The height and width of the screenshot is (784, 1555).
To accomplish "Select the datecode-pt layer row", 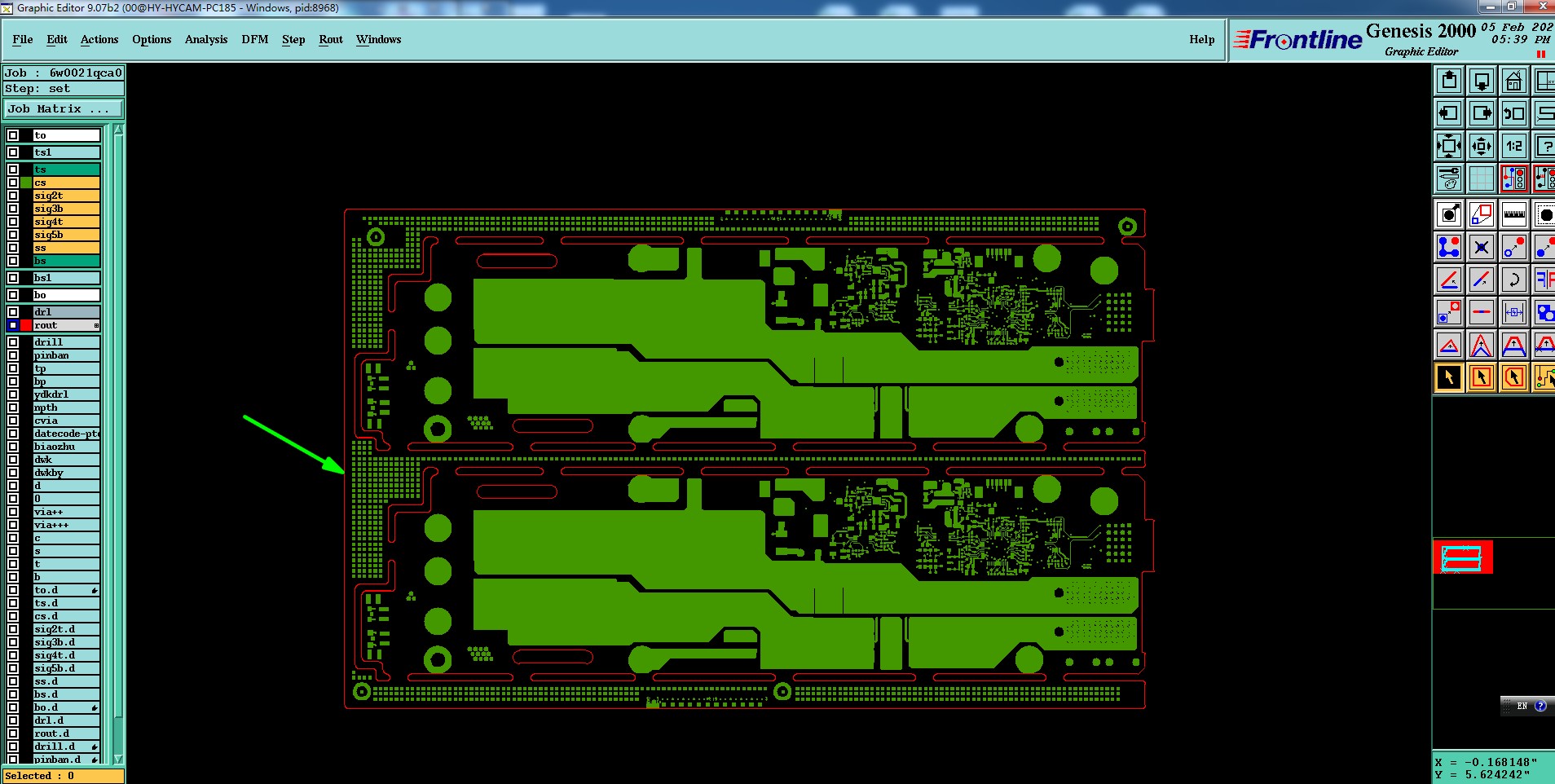I will [x=66, y=434].
